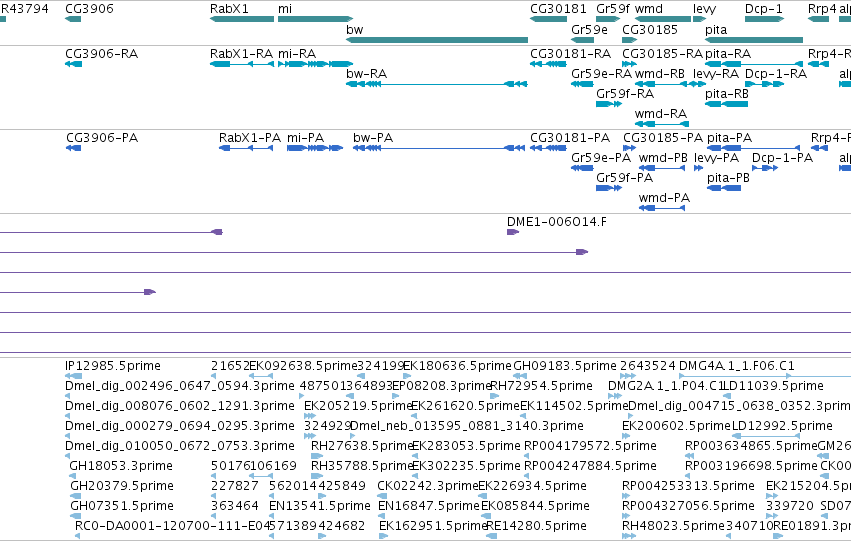The height and width of the screenshot is (541, 851).
Task: Select the Gr59e-RA transcript label
Action: 601,74
